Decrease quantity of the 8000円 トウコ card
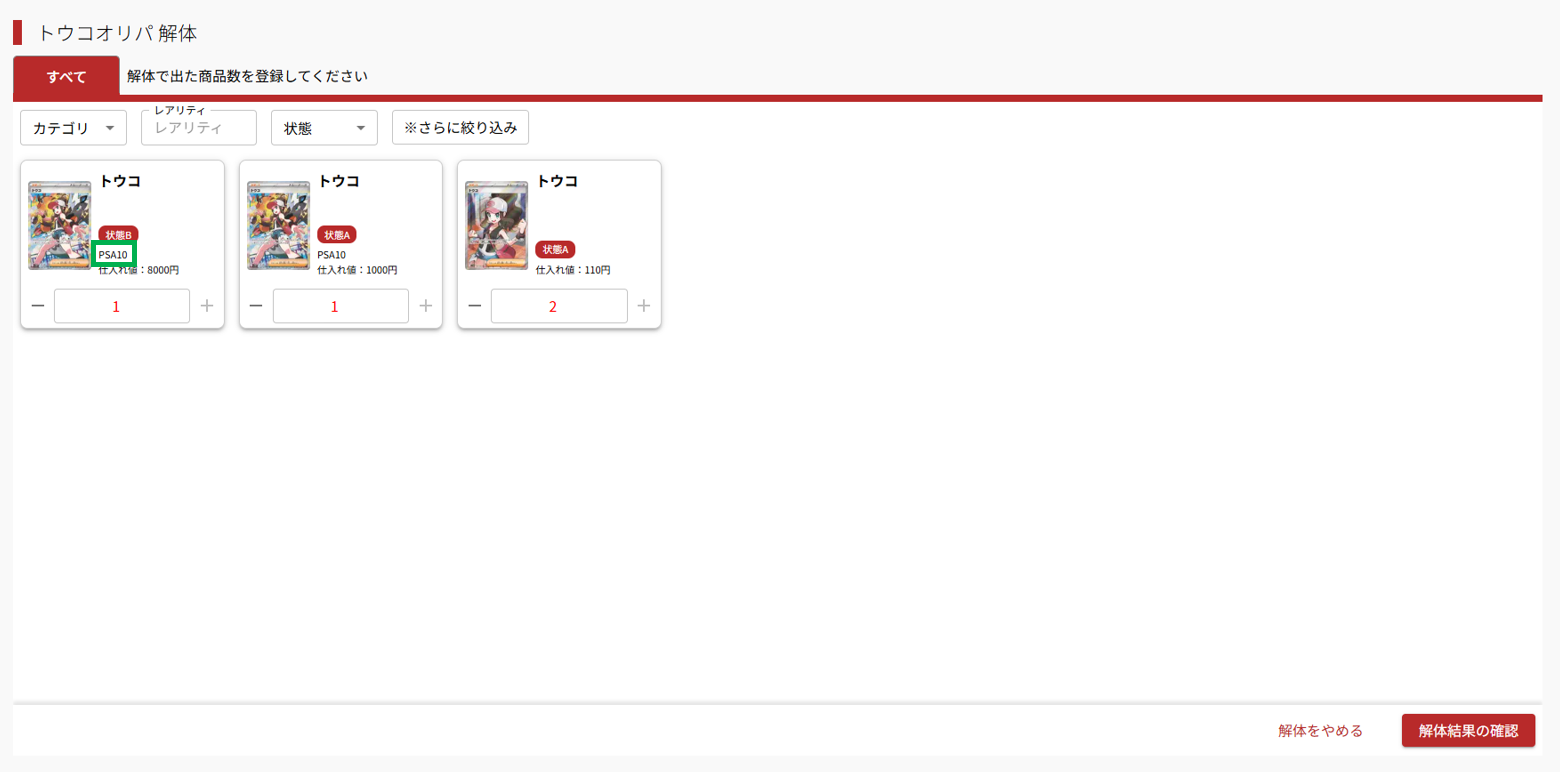1560x772 pixels. tap(37, 306)
